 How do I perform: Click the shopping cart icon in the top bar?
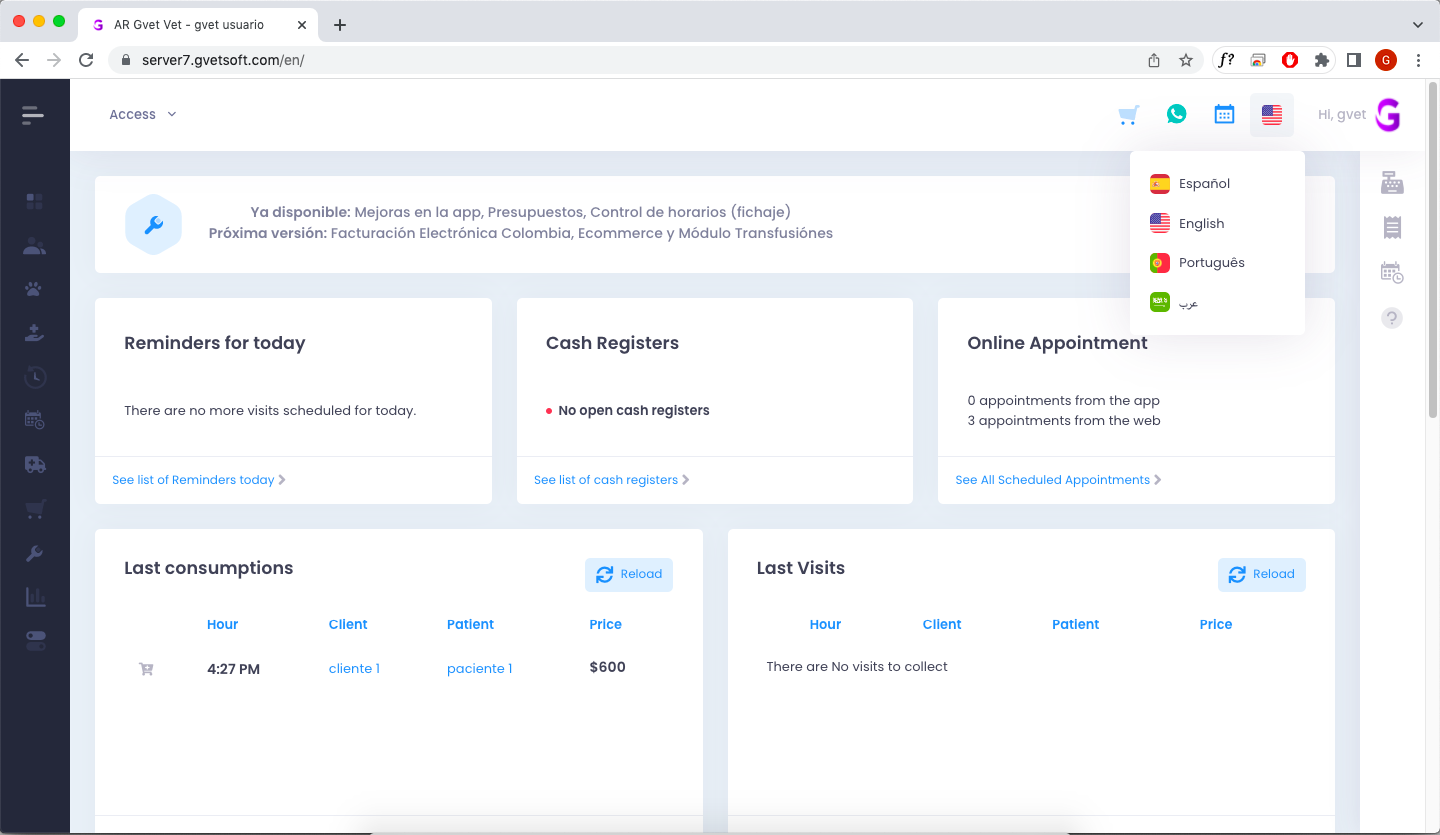point(1128,114)
